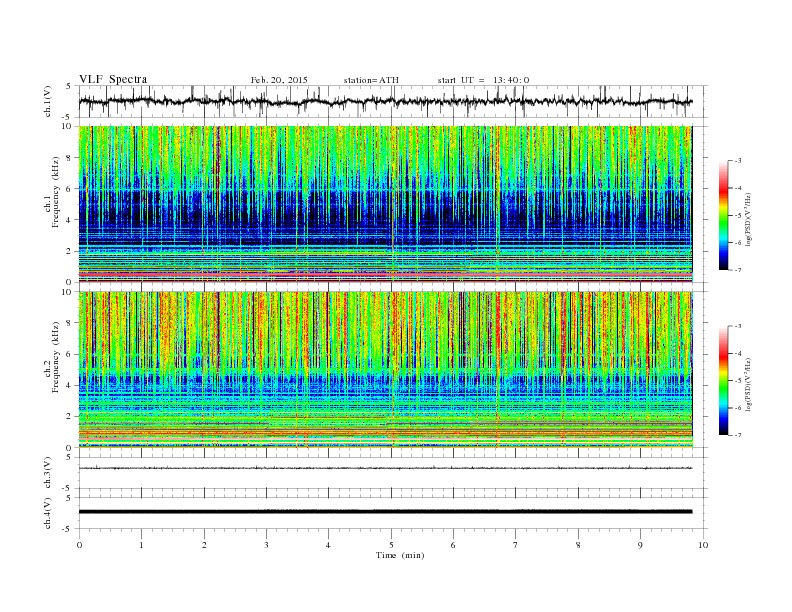Click the "-3" label on ch.1 color bar
Screen dimensions: 792x612
[x=737, y=161]
